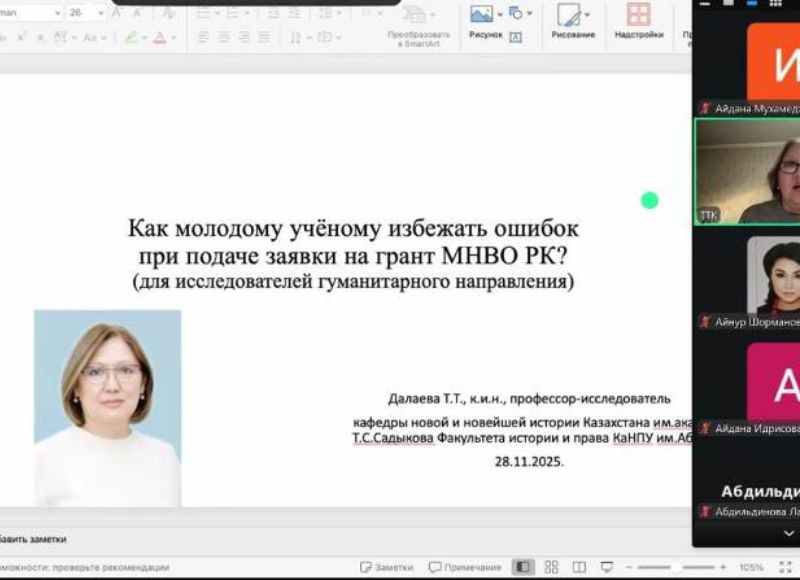Image resolution: width=800 pixels, height=580 pixels.
Task: Select the normal view toggle button
Action: point(523,567)
